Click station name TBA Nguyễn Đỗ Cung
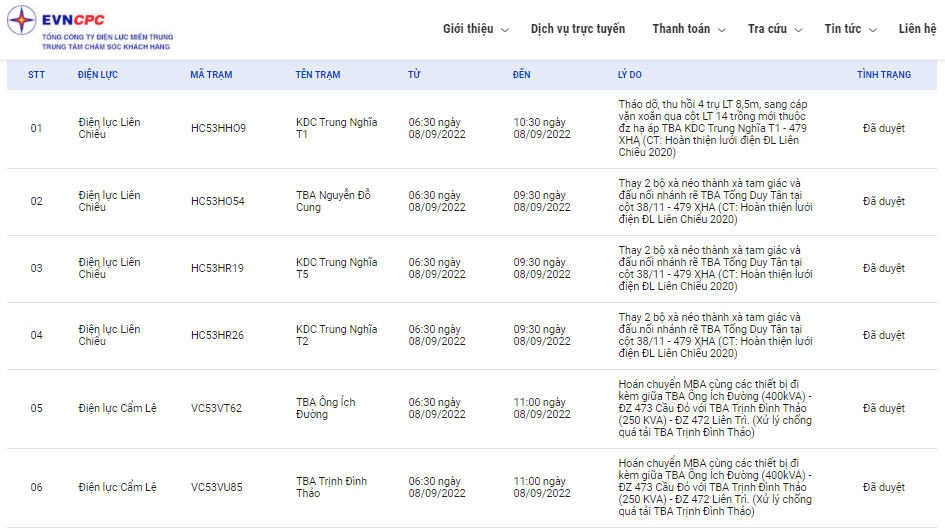Image resolution: width=945 pixels, height=531 pixels. click(333, 201)
